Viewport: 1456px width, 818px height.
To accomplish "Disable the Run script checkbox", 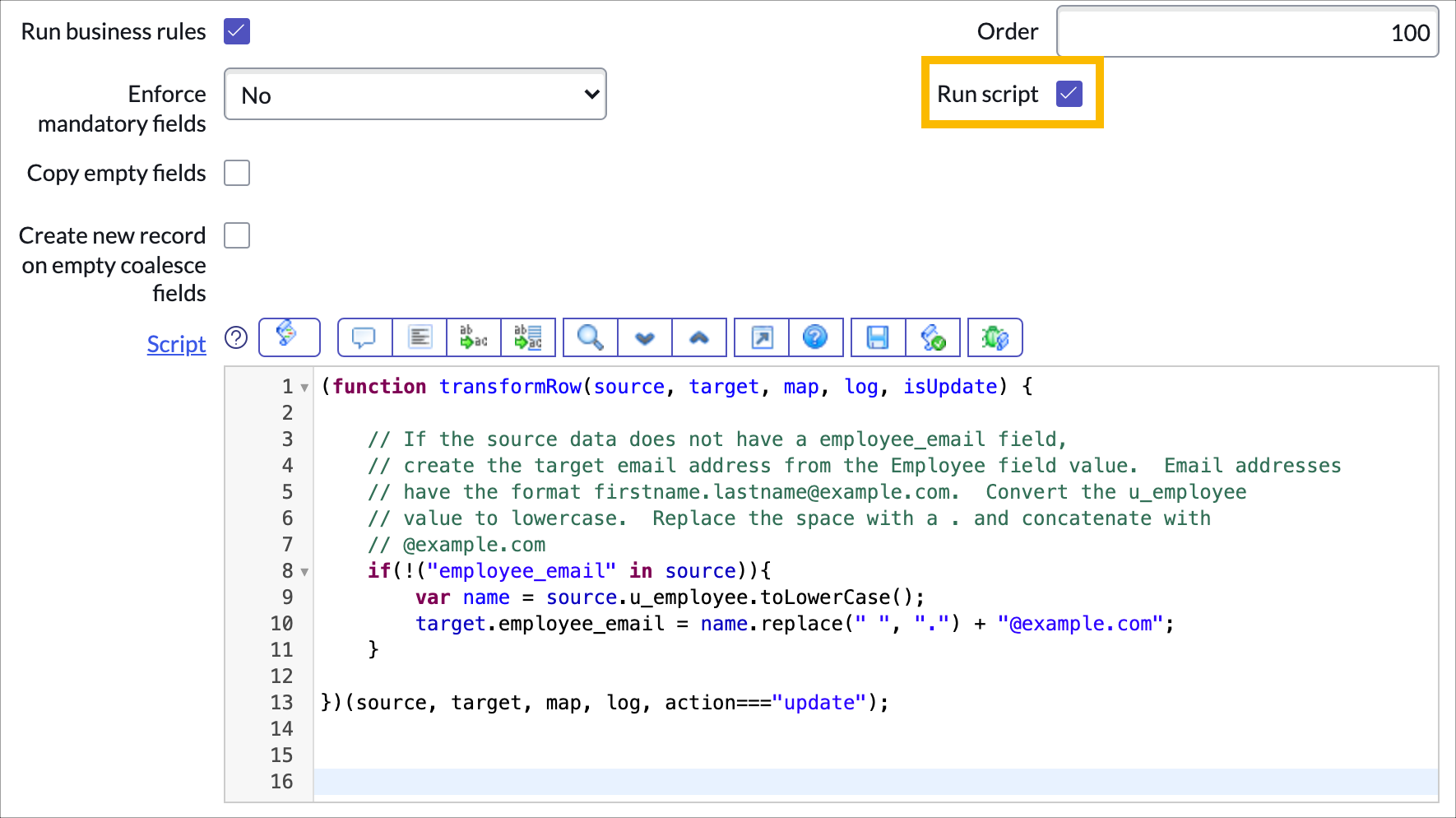I will point(1069,94).
